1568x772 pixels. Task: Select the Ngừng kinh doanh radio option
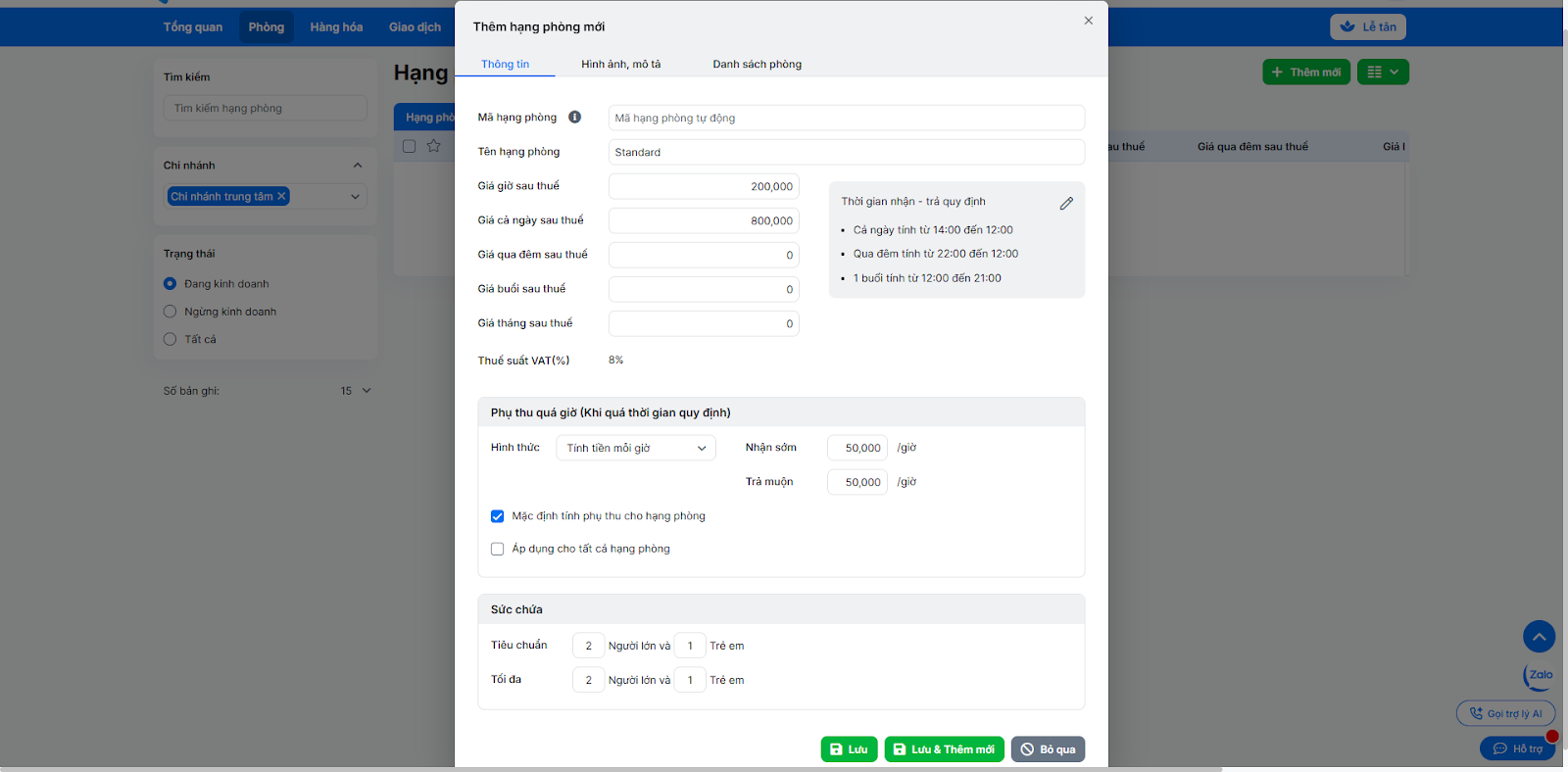[171, 312]
